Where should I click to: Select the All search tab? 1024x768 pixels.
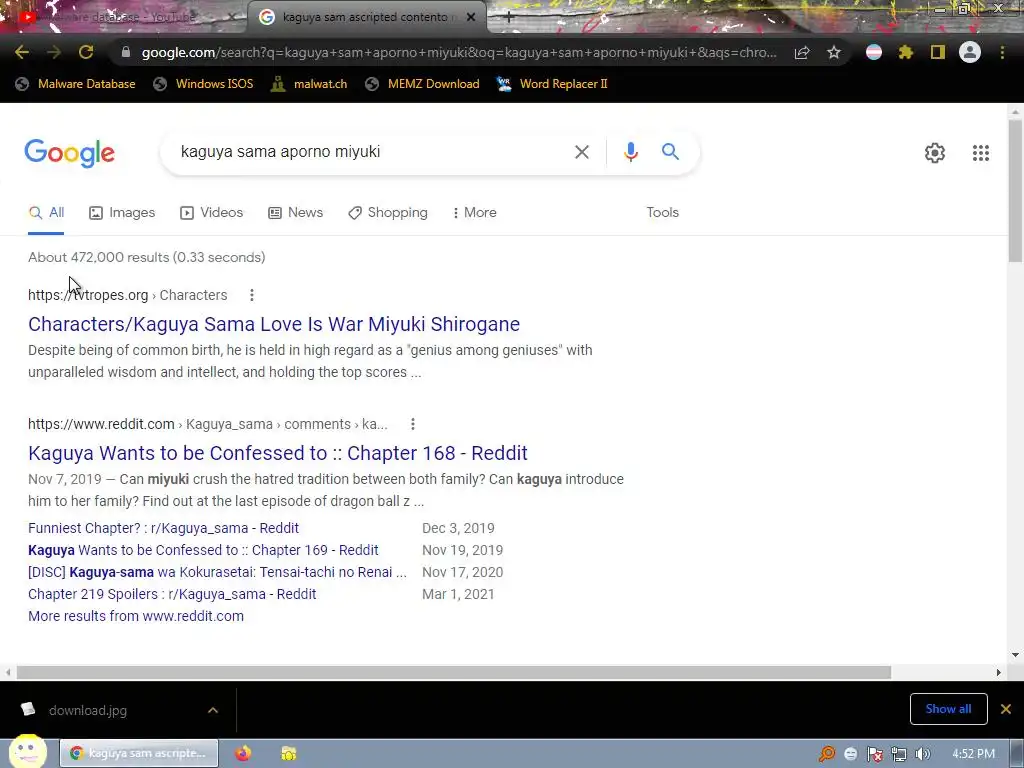46,213
